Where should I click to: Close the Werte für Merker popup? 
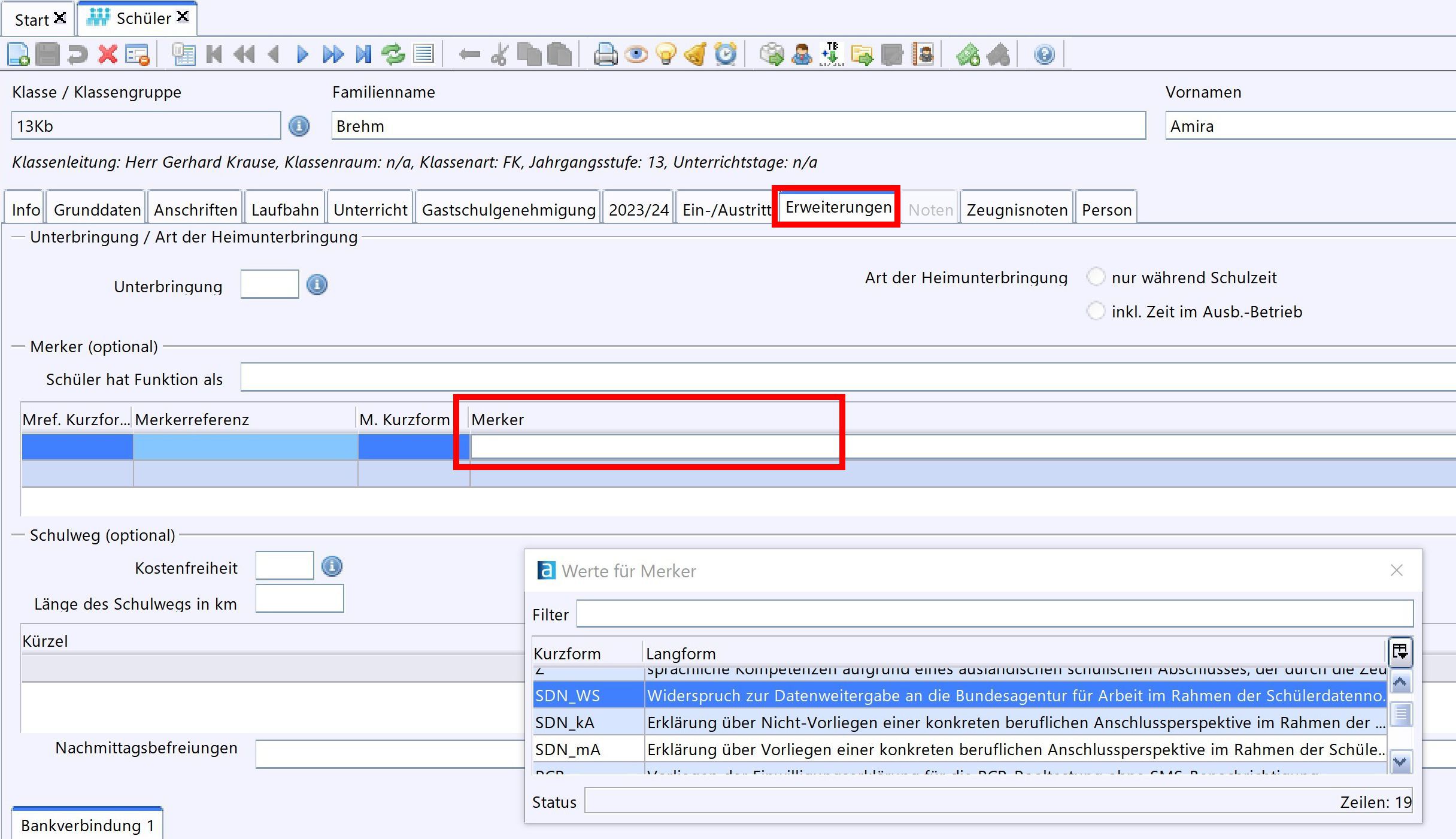[1396, 570]
